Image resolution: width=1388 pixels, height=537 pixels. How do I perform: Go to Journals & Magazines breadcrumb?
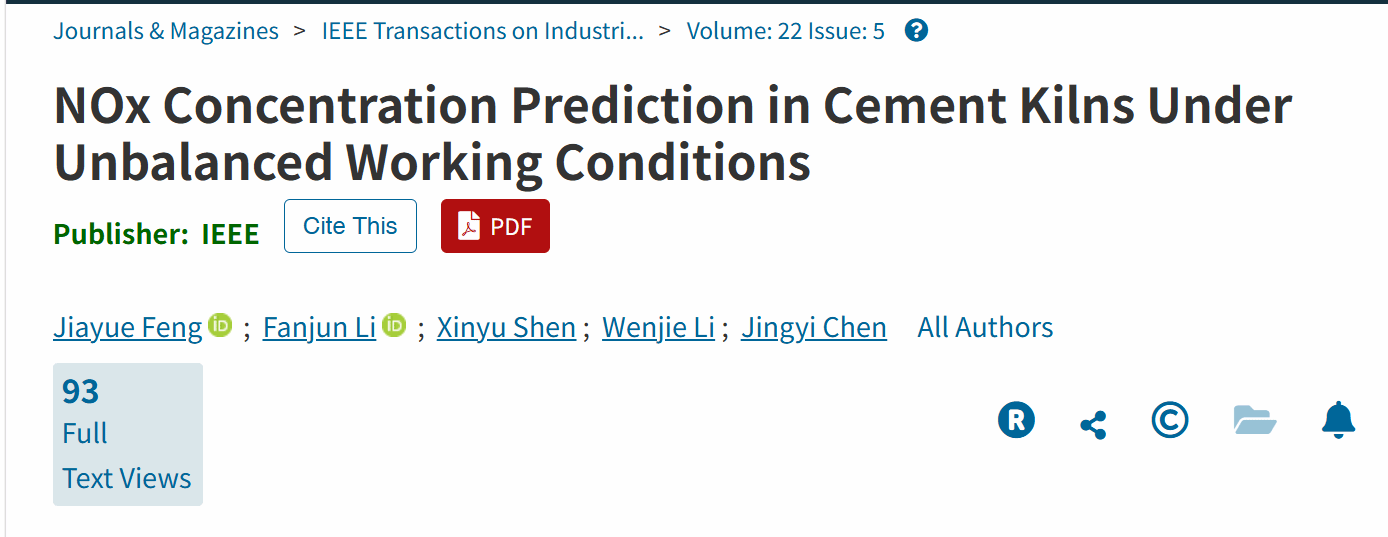click(166, 31)
